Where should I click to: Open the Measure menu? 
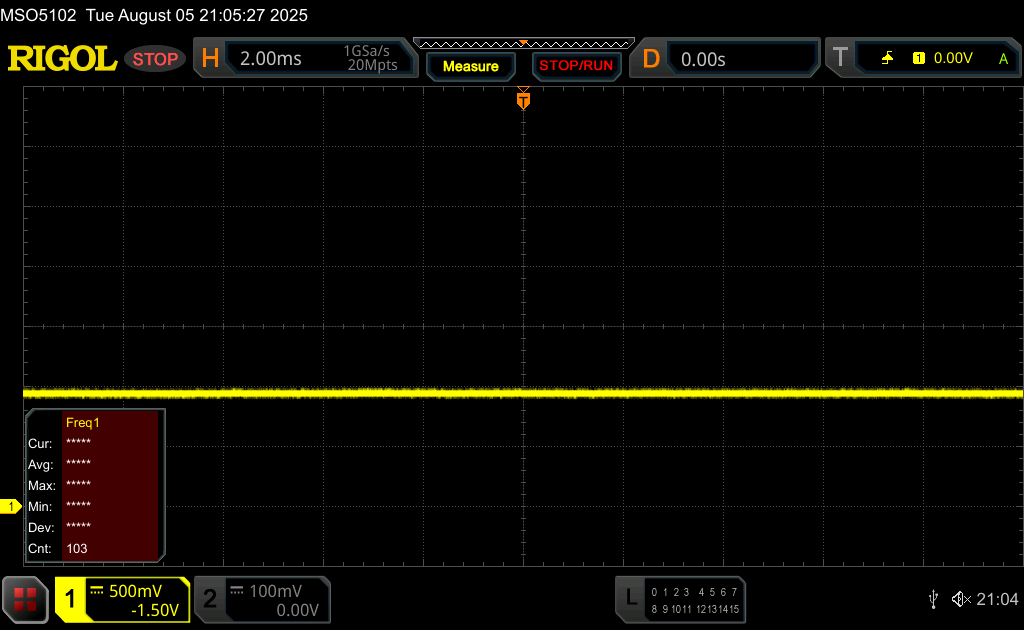click(470, 66)
